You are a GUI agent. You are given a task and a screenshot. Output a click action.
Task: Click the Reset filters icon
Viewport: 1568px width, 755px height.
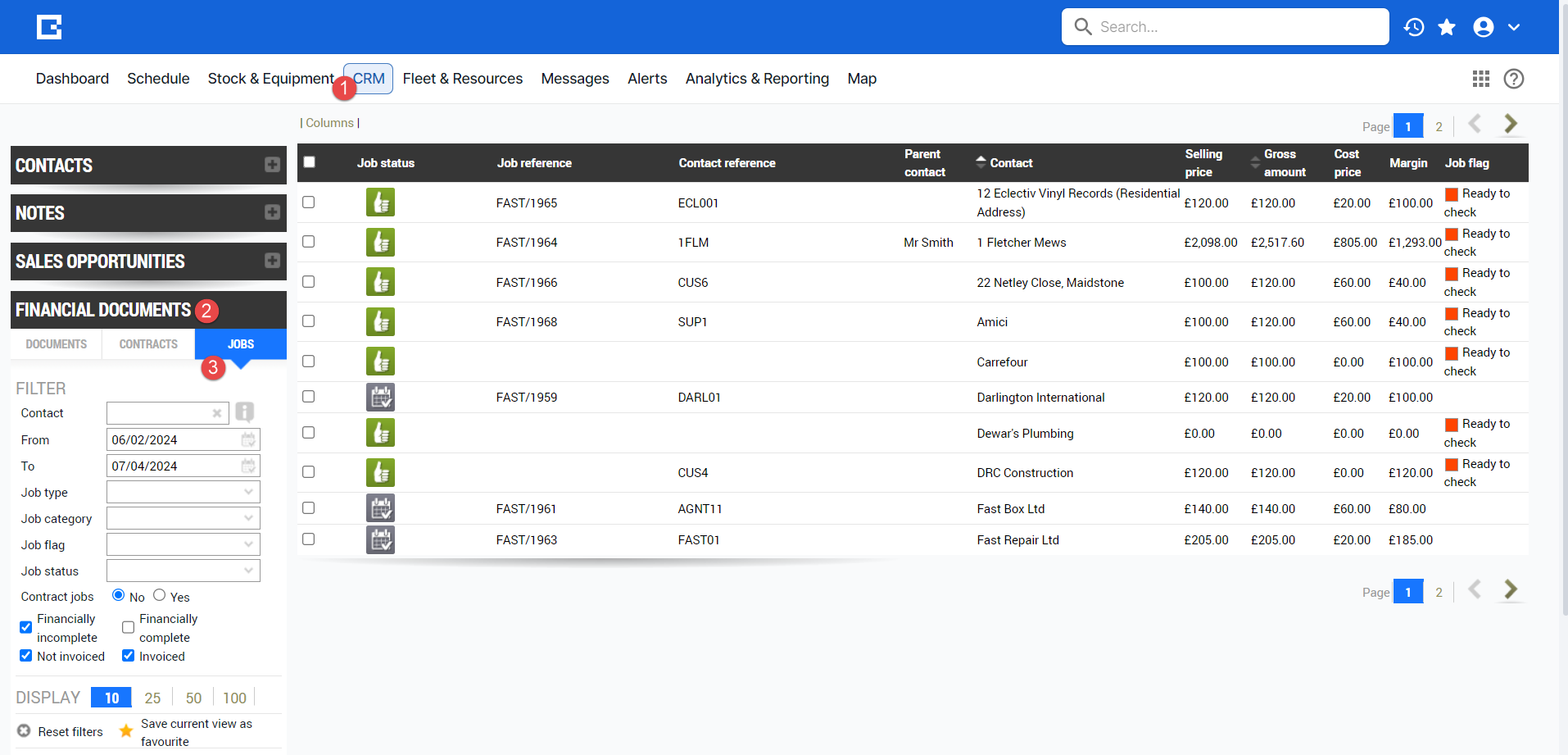[24, 730]
